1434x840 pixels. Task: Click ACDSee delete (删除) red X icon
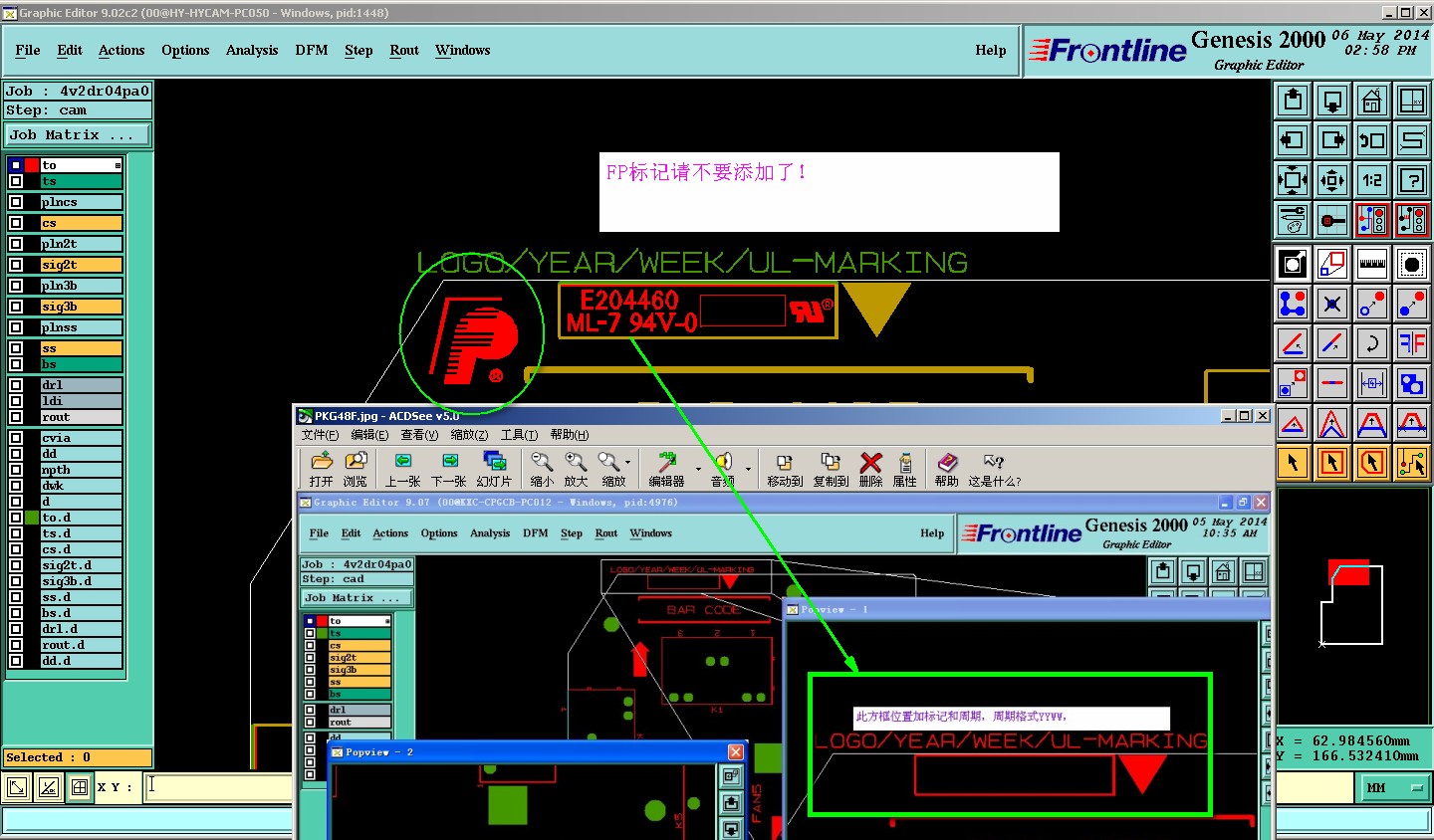click(x=871, y=469)
